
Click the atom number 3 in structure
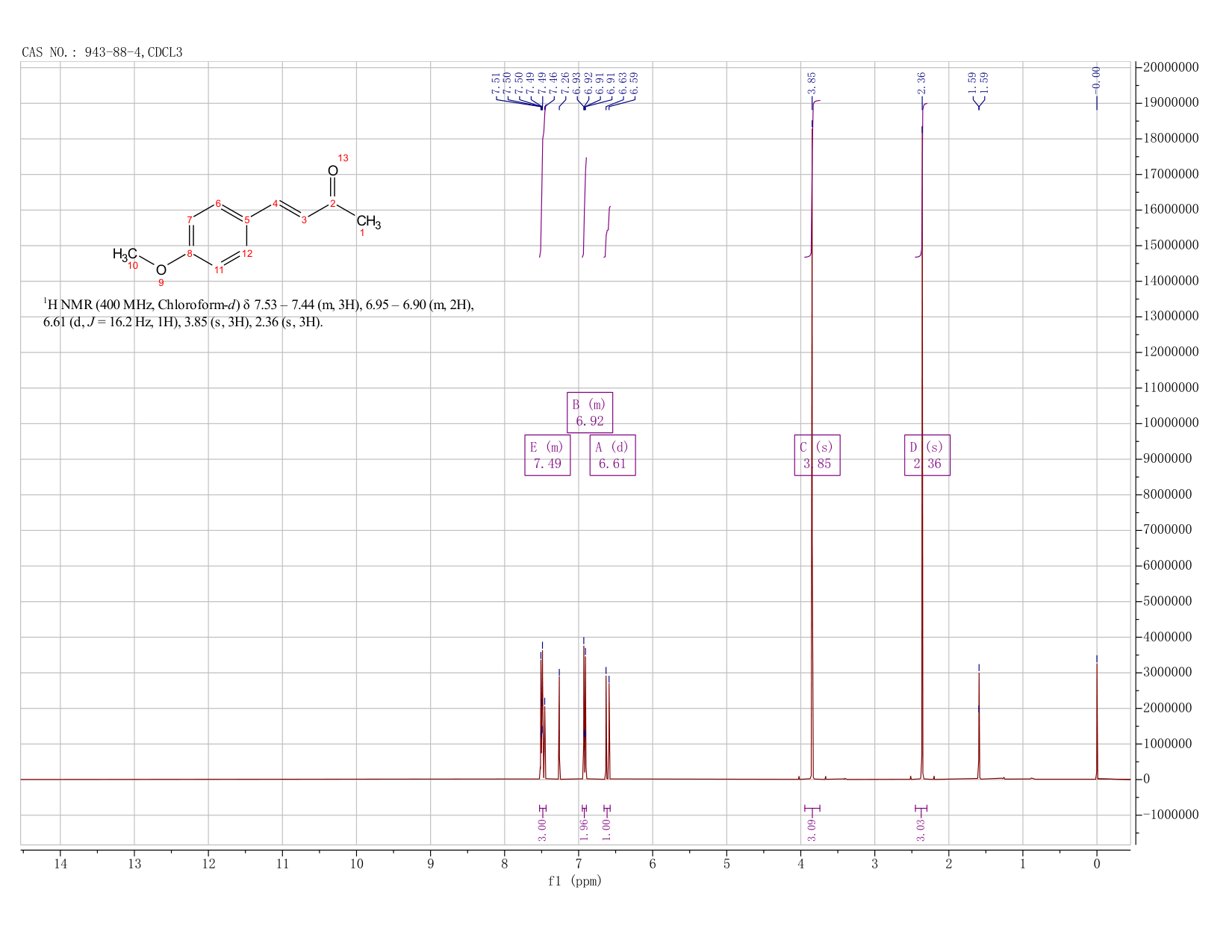[304, 220]
